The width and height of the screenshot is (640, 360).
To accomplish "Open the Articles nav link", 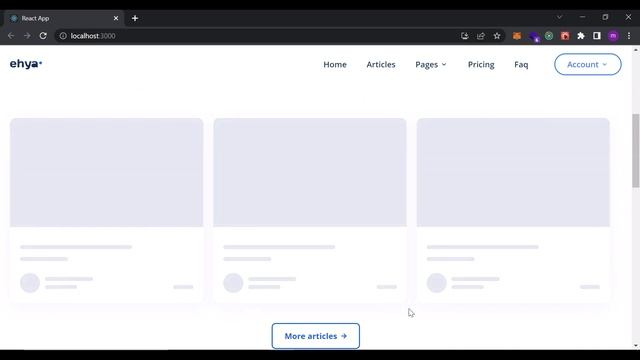I will pos(381,64).
